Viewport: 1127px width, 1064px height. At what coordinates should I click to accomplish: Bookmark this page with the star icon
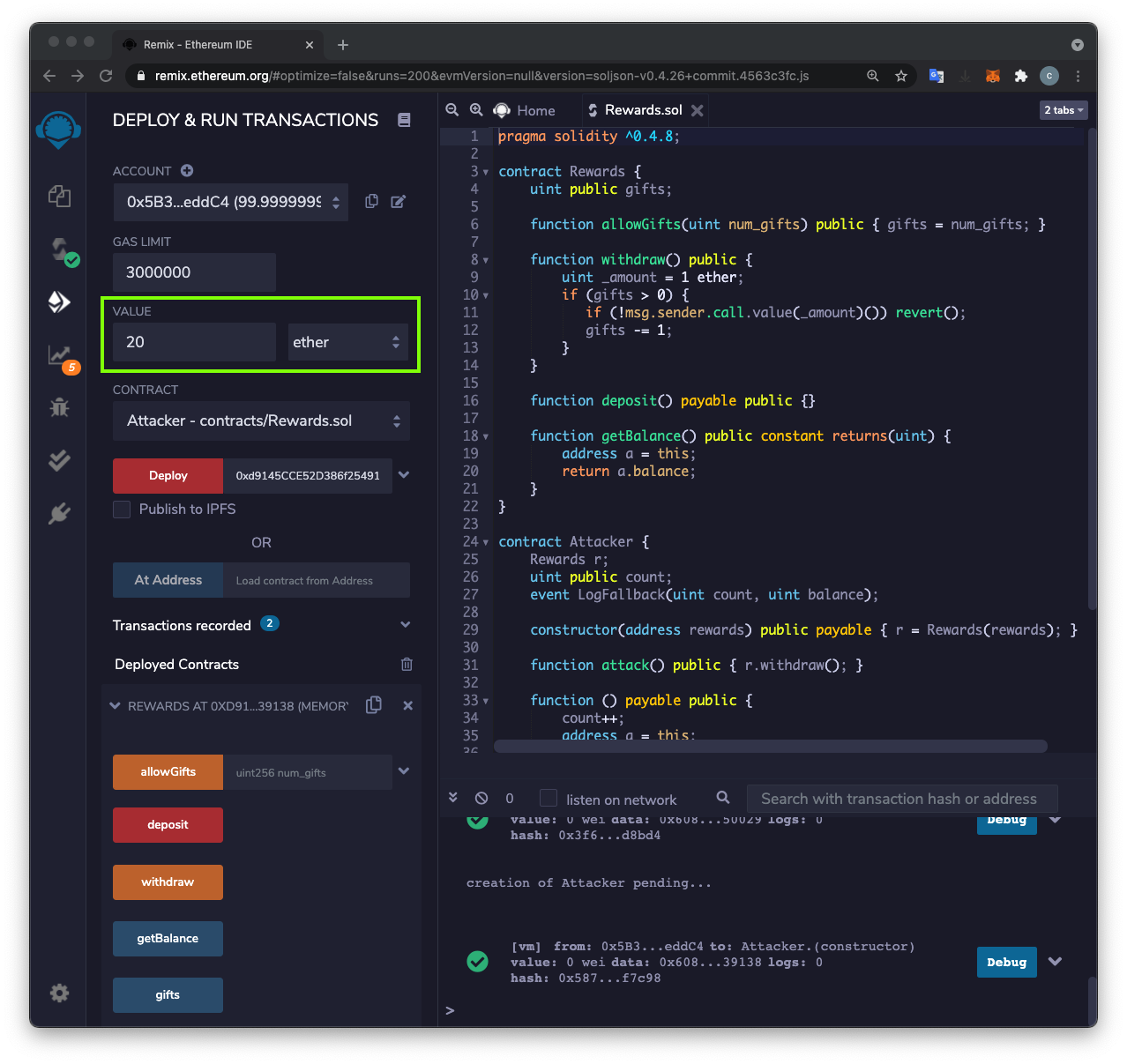tap(901, 76)
